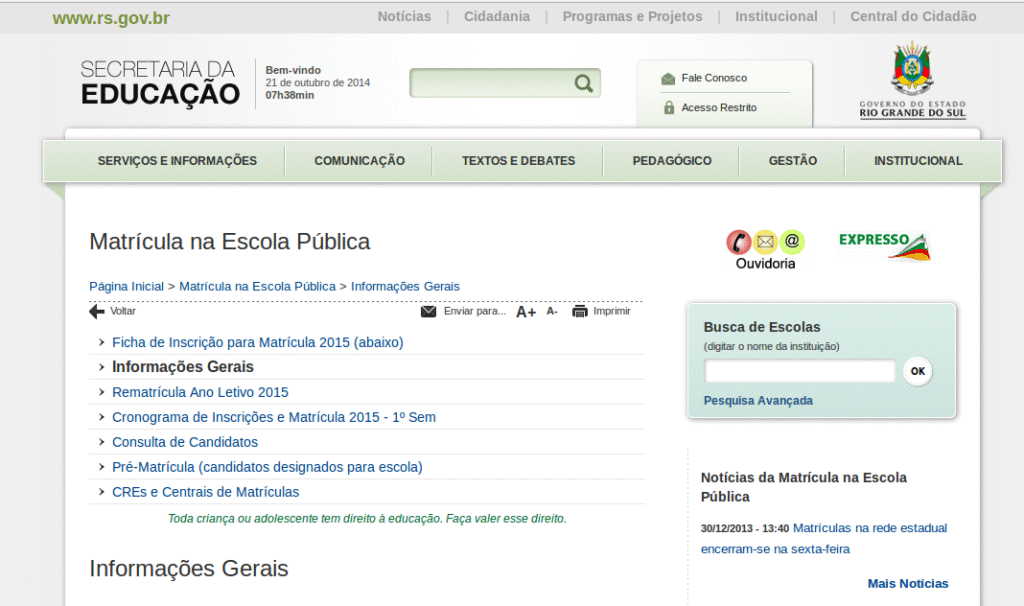Click the Voltar back arrow icon
This screenshot has height=606, width=1024.
pos(97,312)
